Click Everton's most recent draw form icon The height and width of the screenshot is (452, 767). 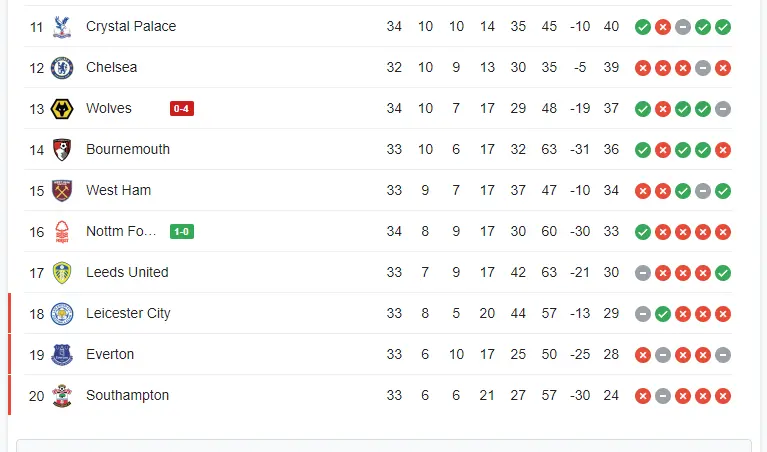click(723, 355)
